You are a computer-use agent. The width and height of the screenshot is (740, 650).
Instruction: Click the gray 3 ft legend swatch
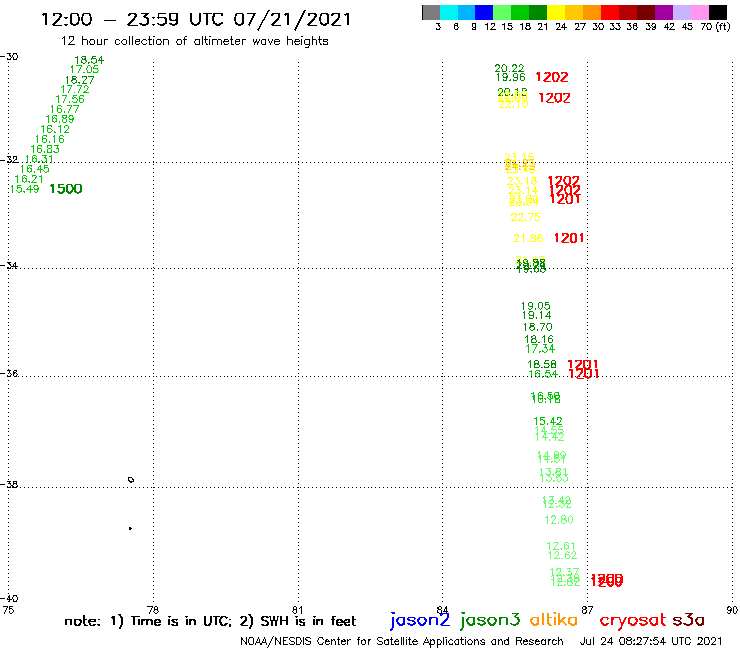431,12
